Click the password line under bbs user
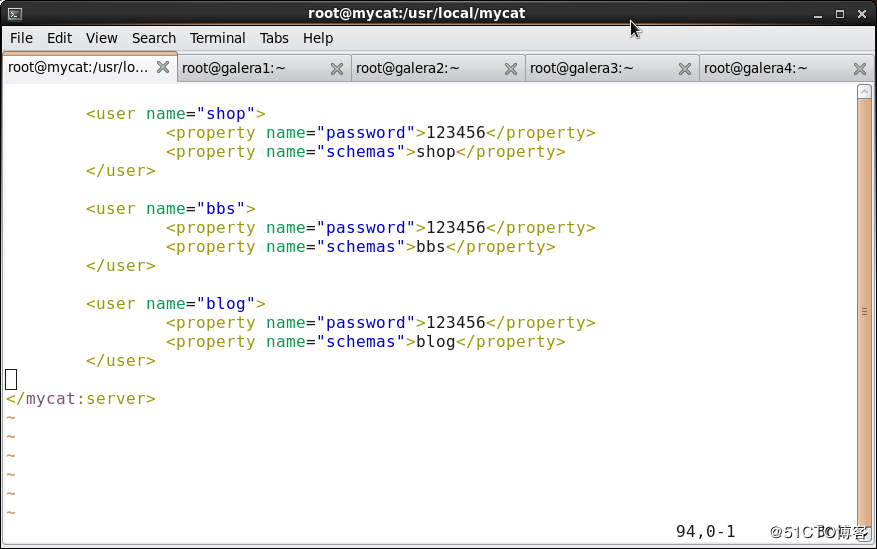This screenshot has height=549, width=877. pyautogui.click(x=380, y=228)
